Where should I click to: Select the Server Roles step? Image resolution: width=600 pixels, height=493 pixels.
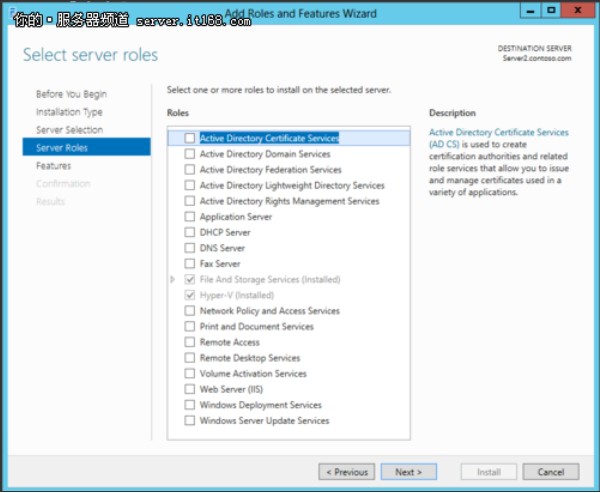click(x=86, y=147)
